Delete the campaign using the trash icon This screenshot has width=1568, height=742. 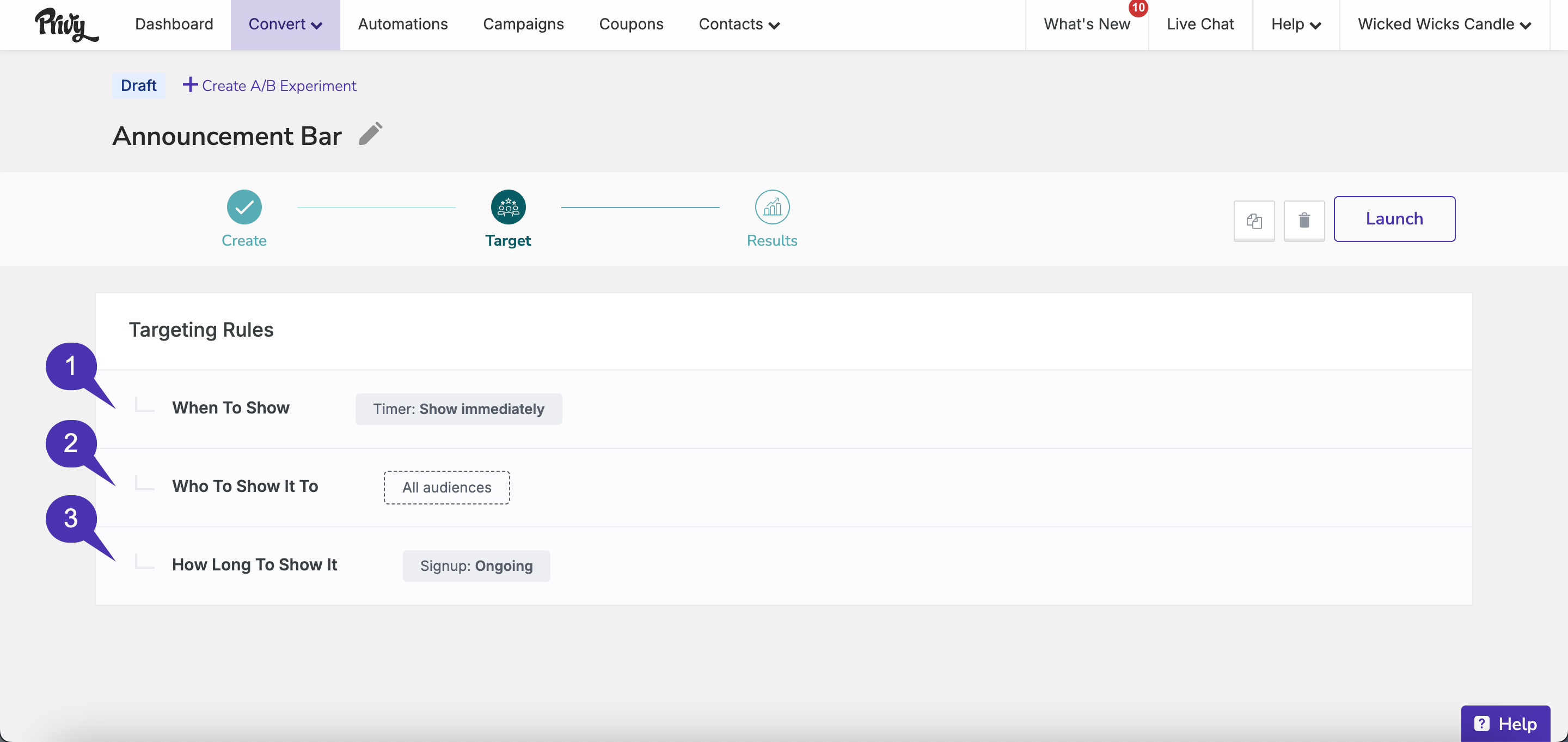tap(1304, 220)
